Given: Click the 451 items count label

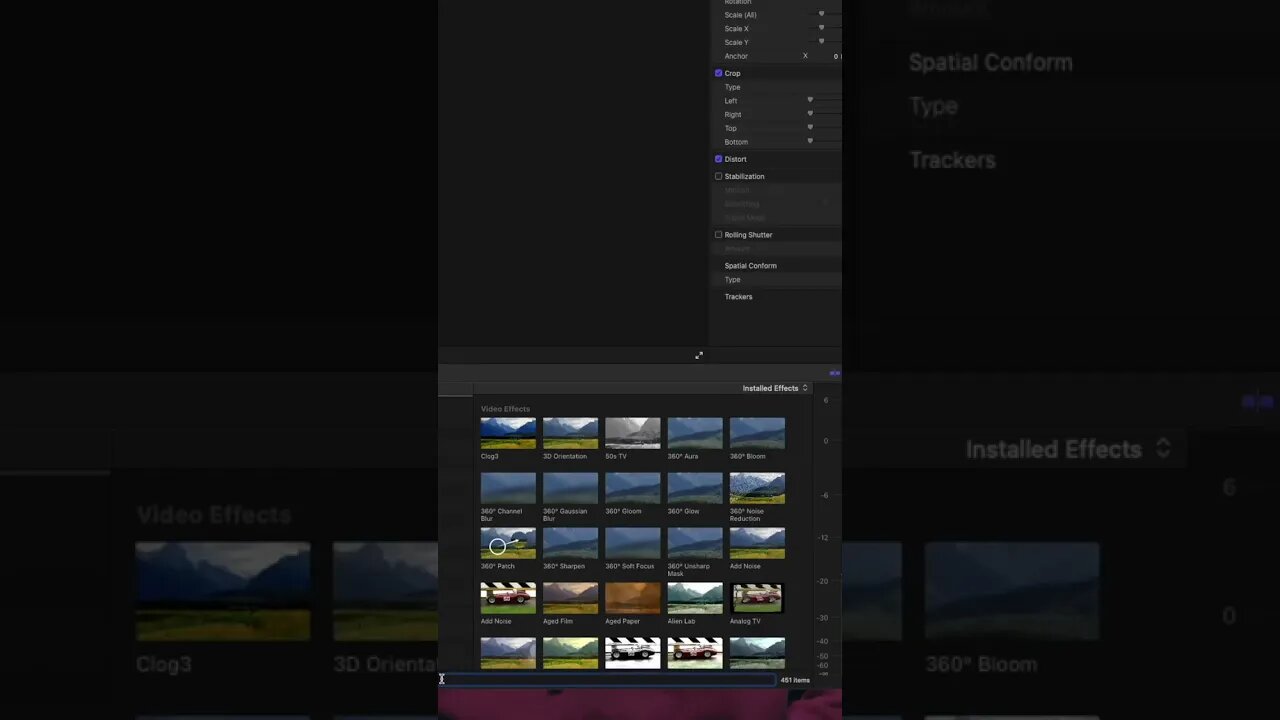Looking at the screenshot, I should tap(795, 680).
